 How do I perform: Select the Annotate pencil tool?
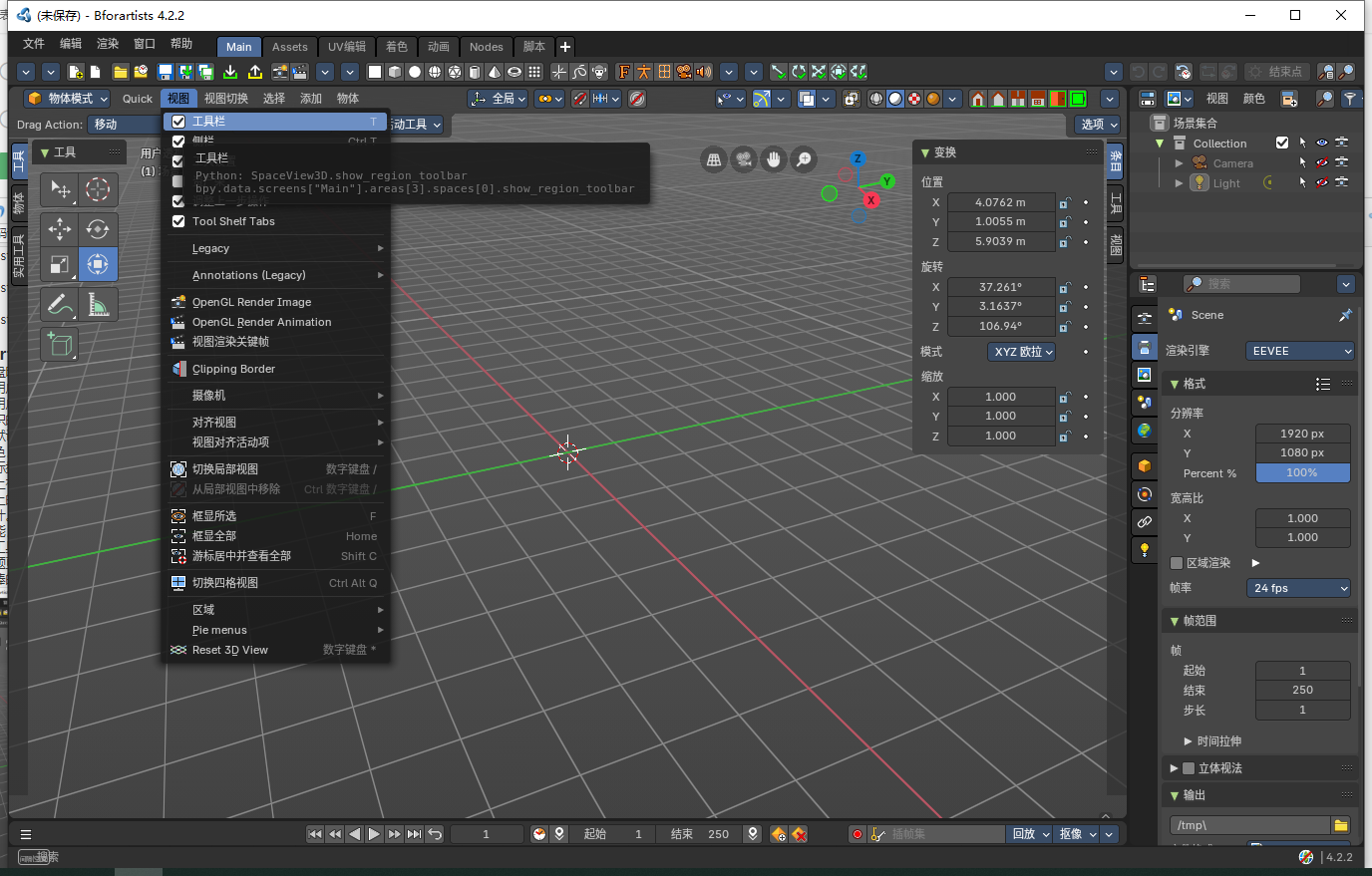coord(60,305)
